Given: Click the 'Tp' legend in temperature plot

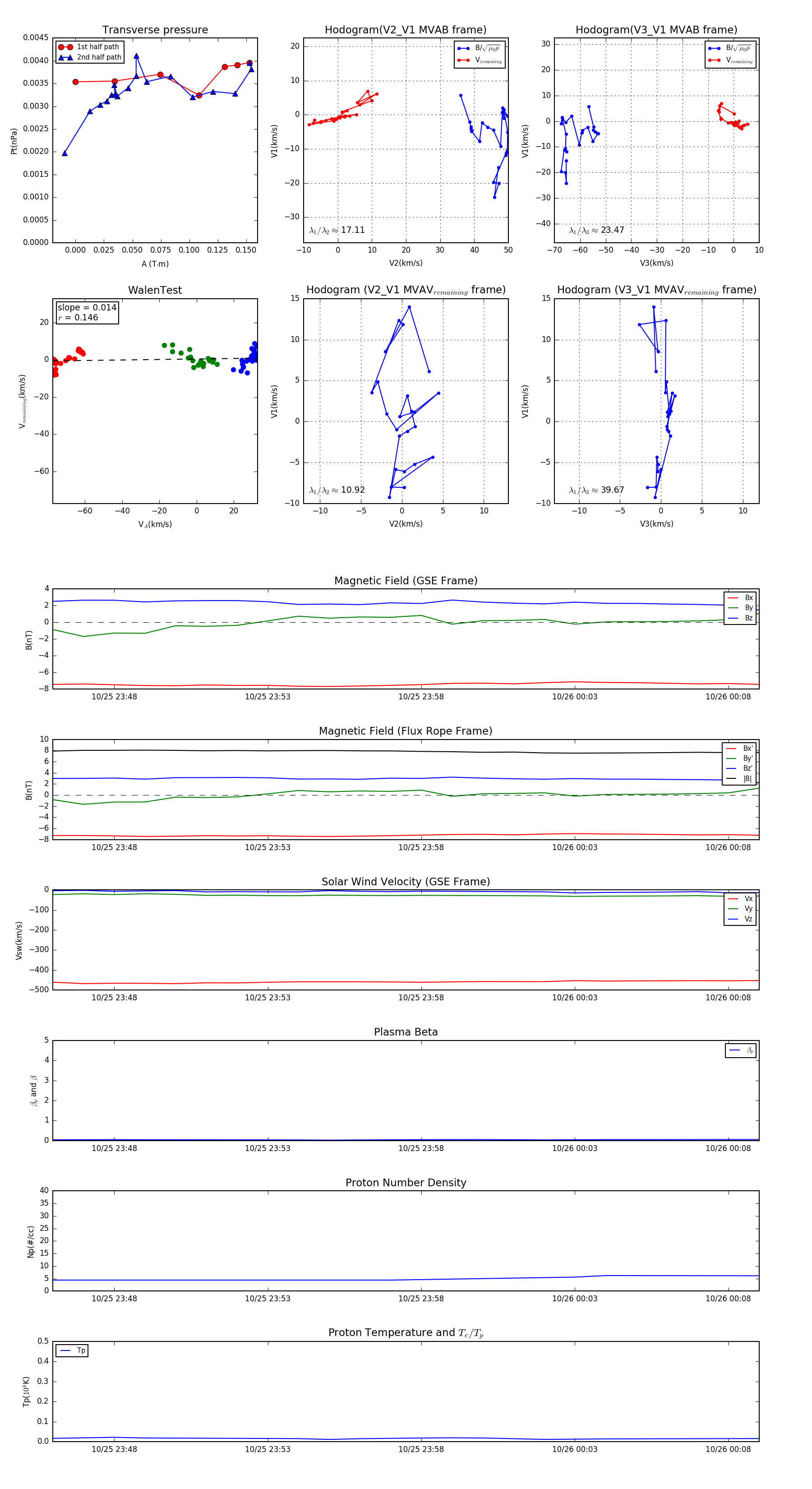Looking at the screenshot, I should point(72,1351).
